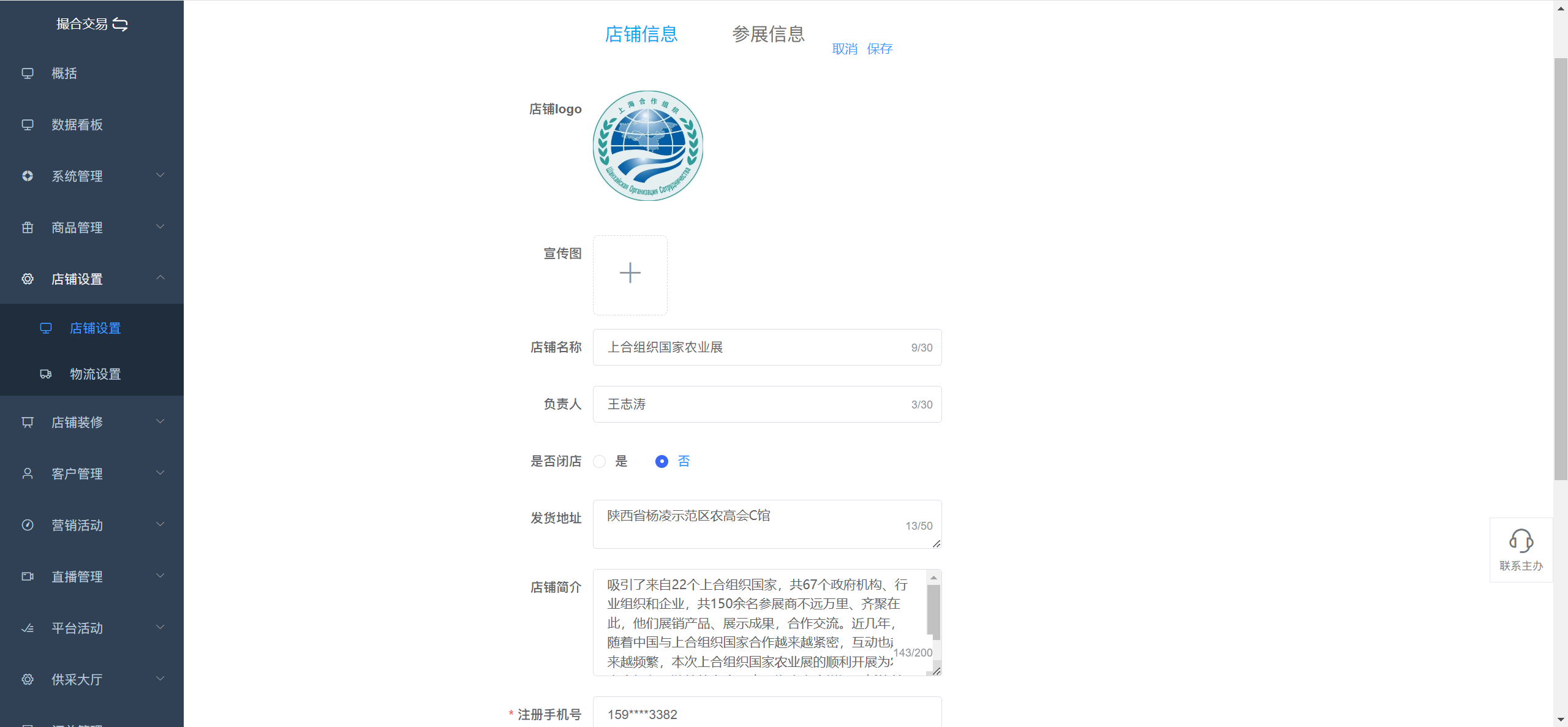Expand the 系统管理 menu chevron
Viewport: 1568px width, 727px height.
pyautogui.click(x=160, y=176)
